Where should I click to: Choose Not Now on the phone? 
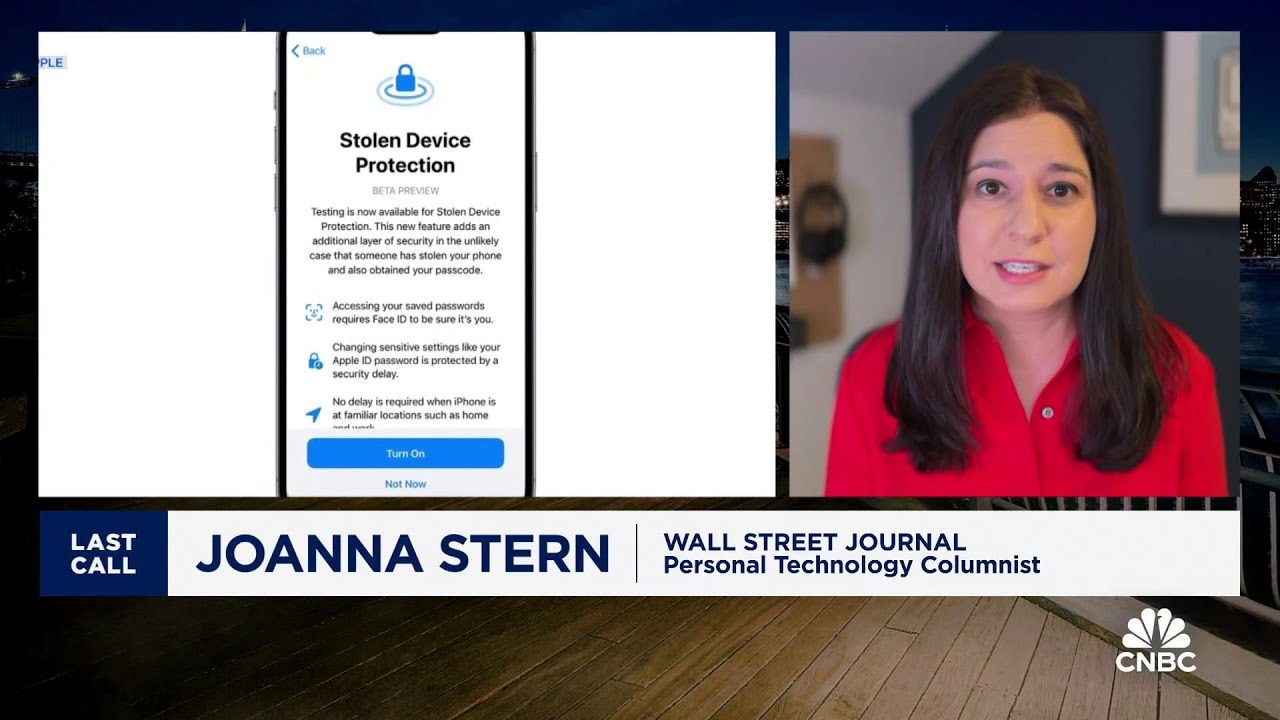(x=405, y=484)
